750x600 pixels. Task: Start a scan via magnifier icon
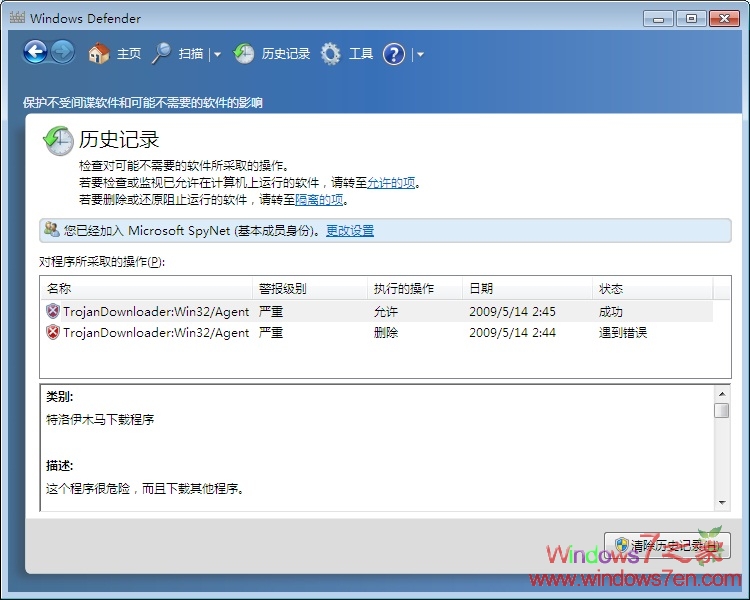(x=162, y=54)
